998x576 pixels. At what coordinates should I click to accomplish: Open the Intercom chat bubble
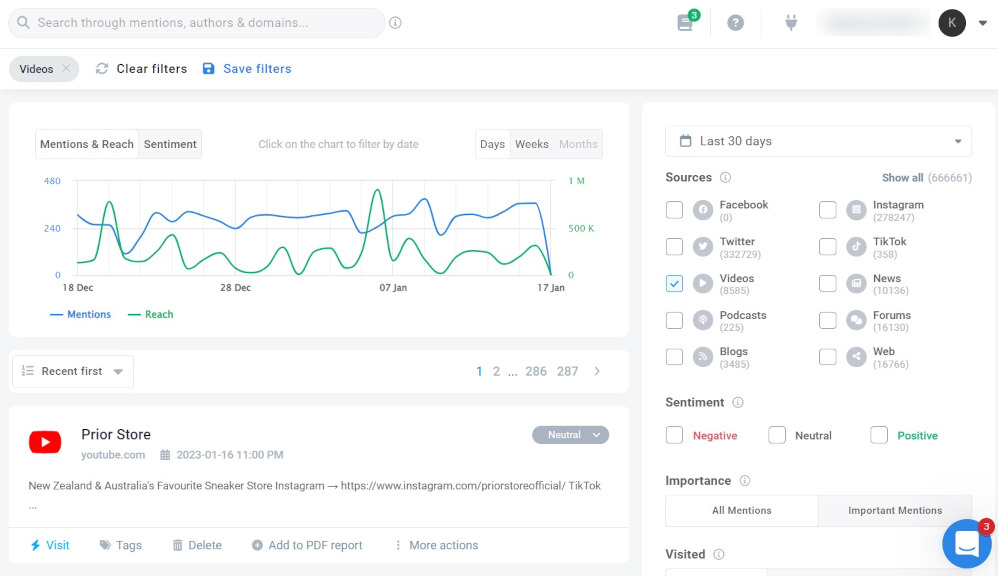click(966, 543)
